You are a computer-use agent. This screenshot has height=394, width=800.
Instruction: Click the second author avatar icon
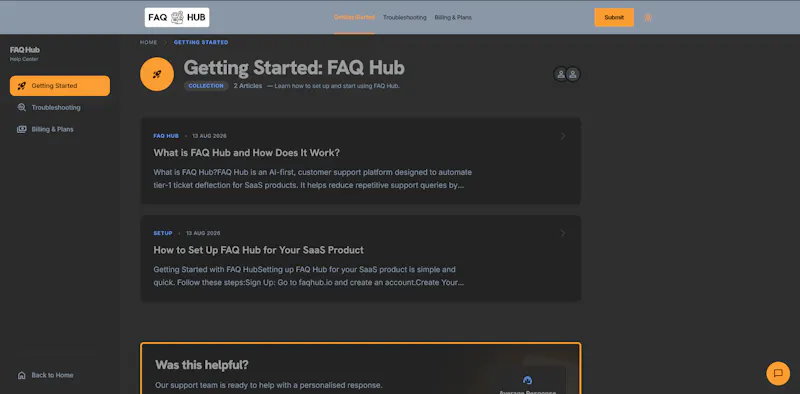pos(573,75)
